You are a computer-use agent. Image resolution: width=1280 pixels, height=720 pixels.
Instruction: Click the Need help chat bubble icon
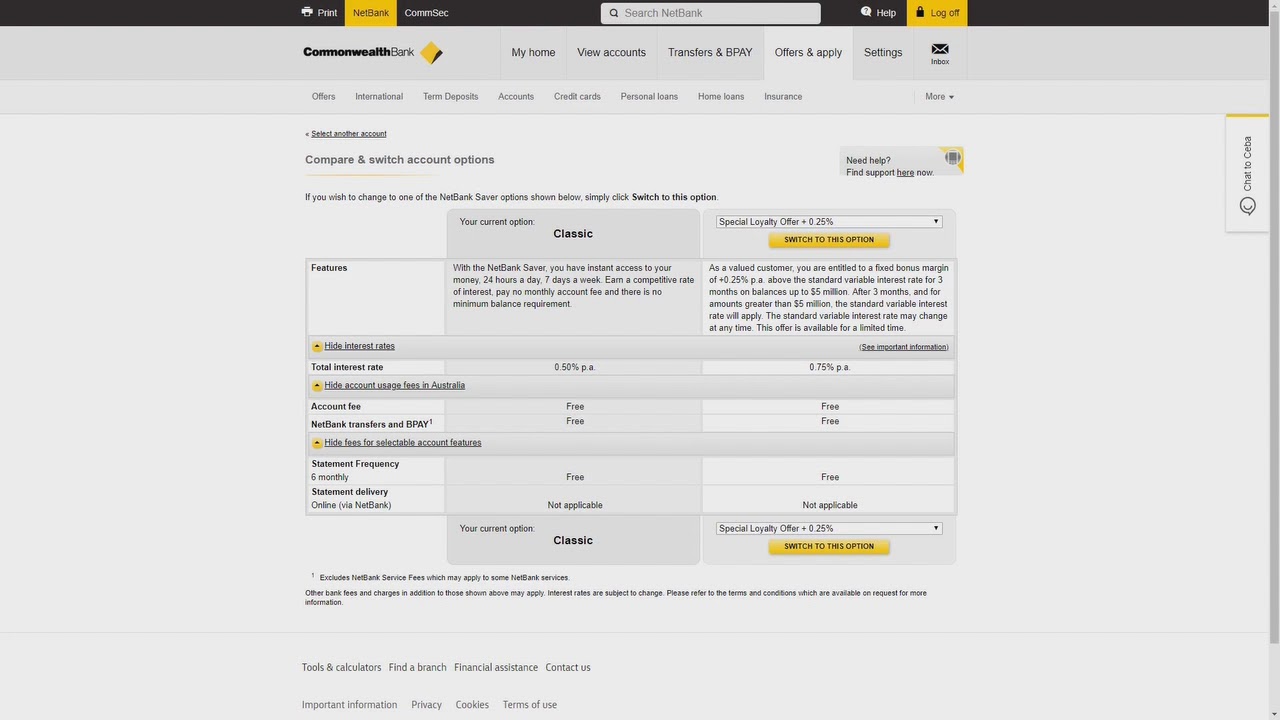(x=952, y=158)
